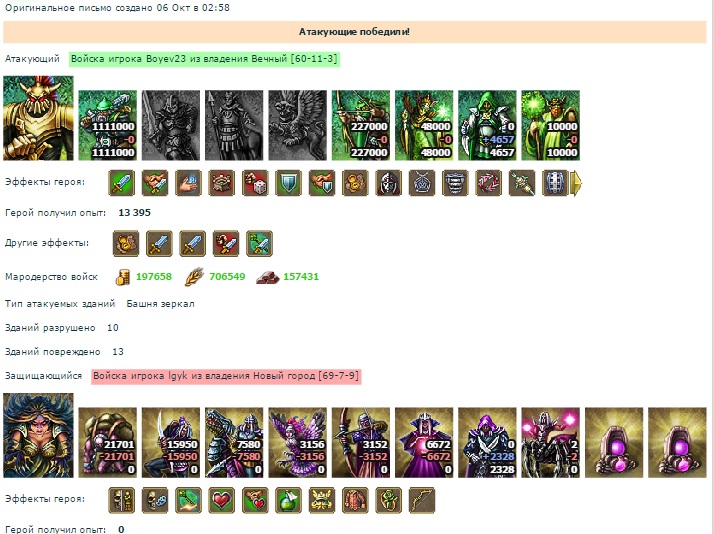Click the gold coins loot icon
The width and height of the screenshot is (714, 534).
click(x=122, y=277)
